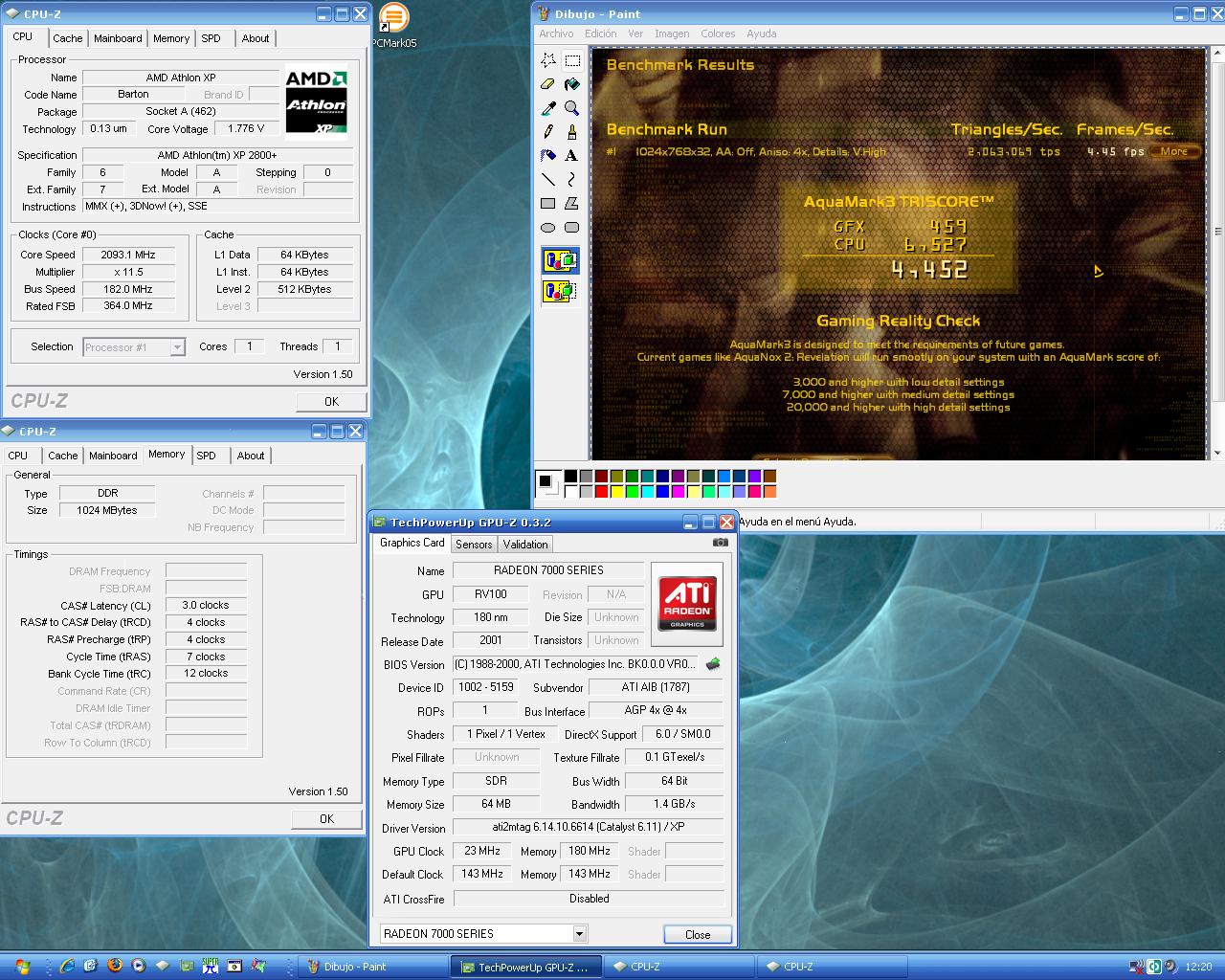Open the Imagen menu in Paint
The width and height of the screenshot is (1225, 980).
pos(672,33)
